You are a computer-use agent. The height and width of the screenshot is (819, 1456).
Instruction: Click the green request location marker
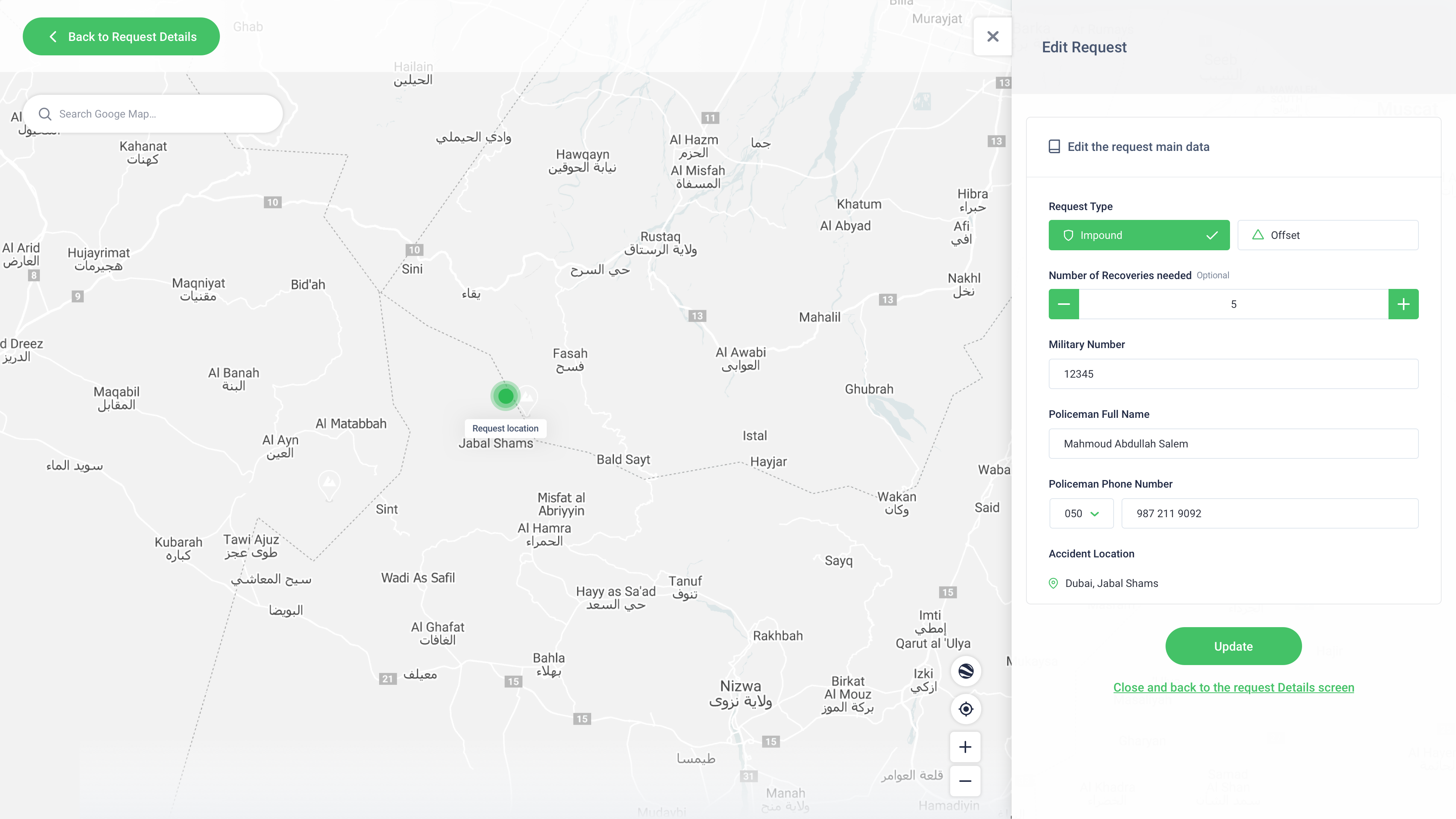coord(505,396)
